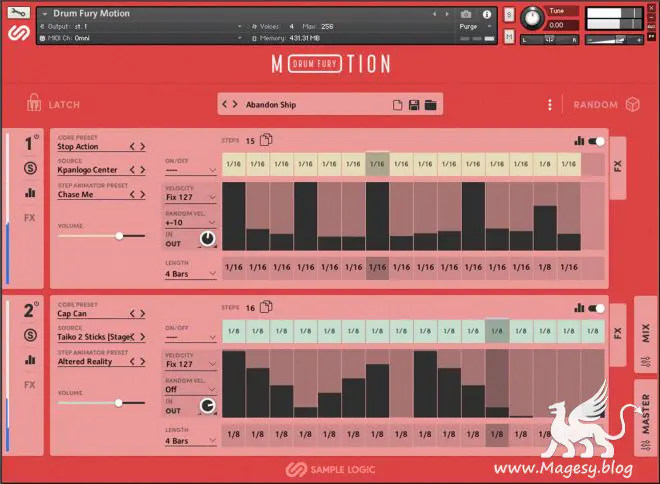Click the Kpanlogo Center source name
The height and width of the screenshot is (484, 660).
(87, 170)
